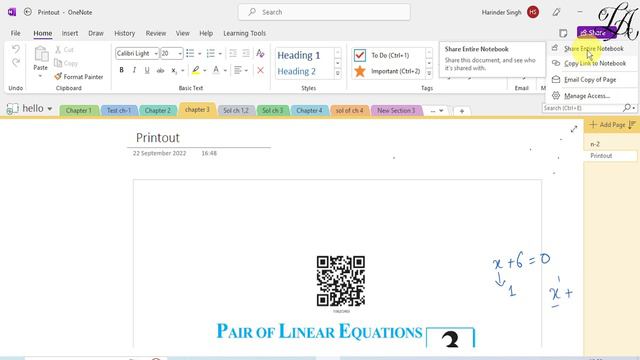This screenshot has width=640, height=360.
Task: Switch to the History tab
Action: click(x=124, y=33)
